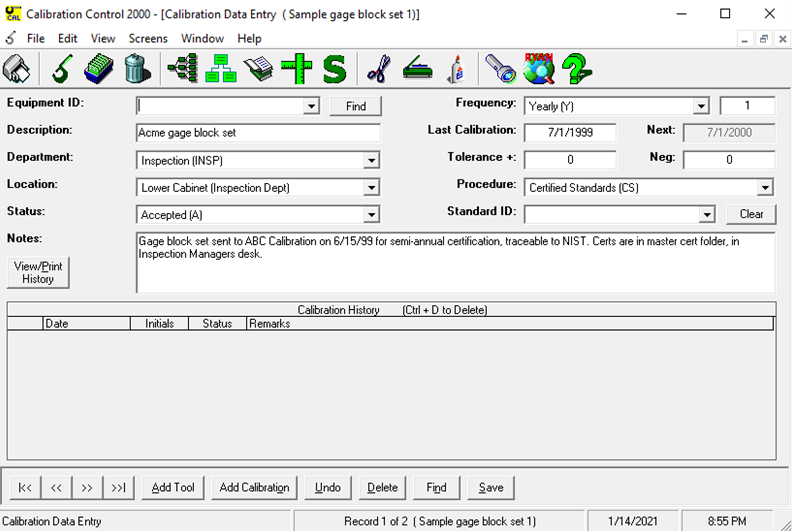Click the Status column header in history
The height and width of the screenshot is (531, 792).
(x=217, y=324)
